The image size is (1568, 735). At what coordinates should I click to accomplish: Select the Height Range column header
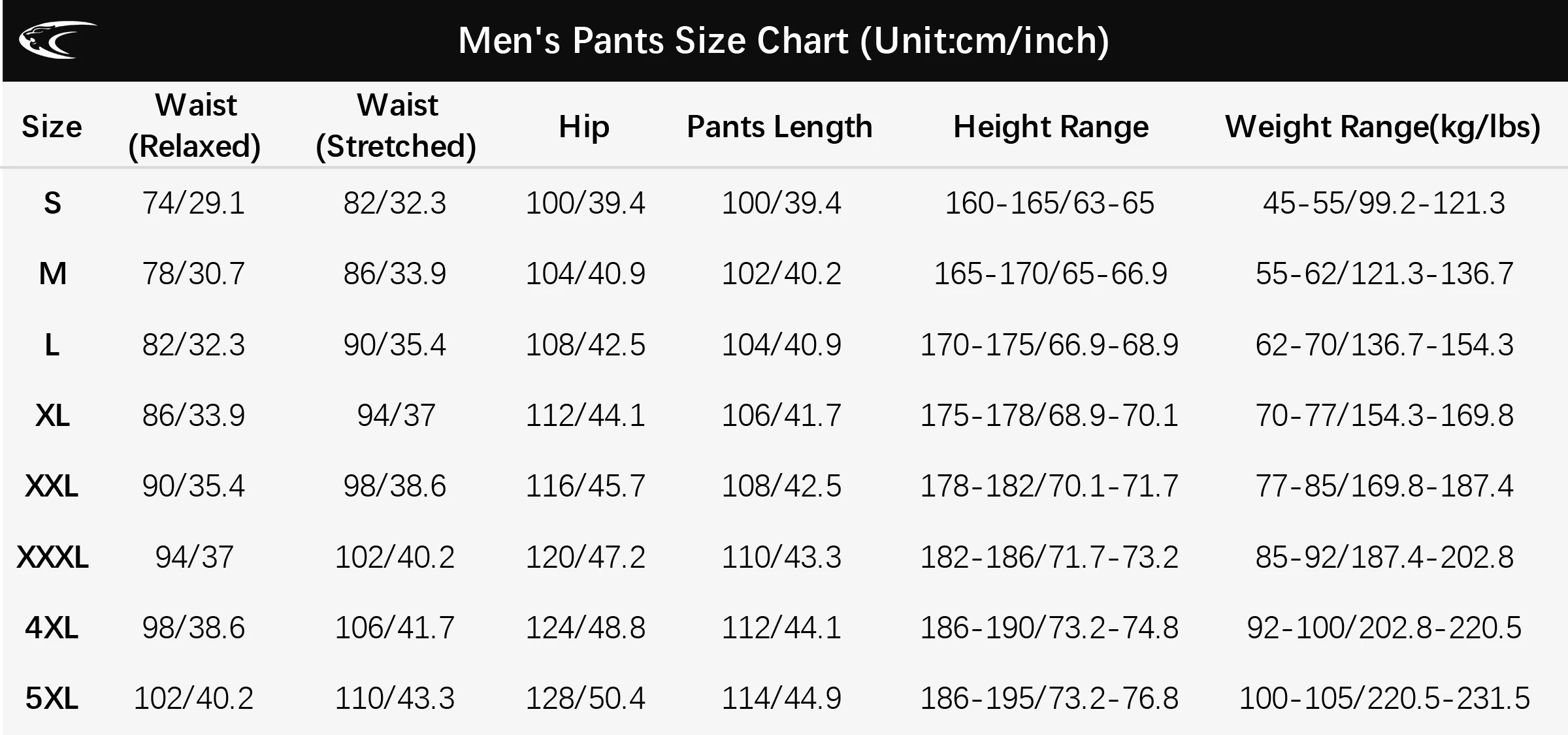click(1051, 126)
